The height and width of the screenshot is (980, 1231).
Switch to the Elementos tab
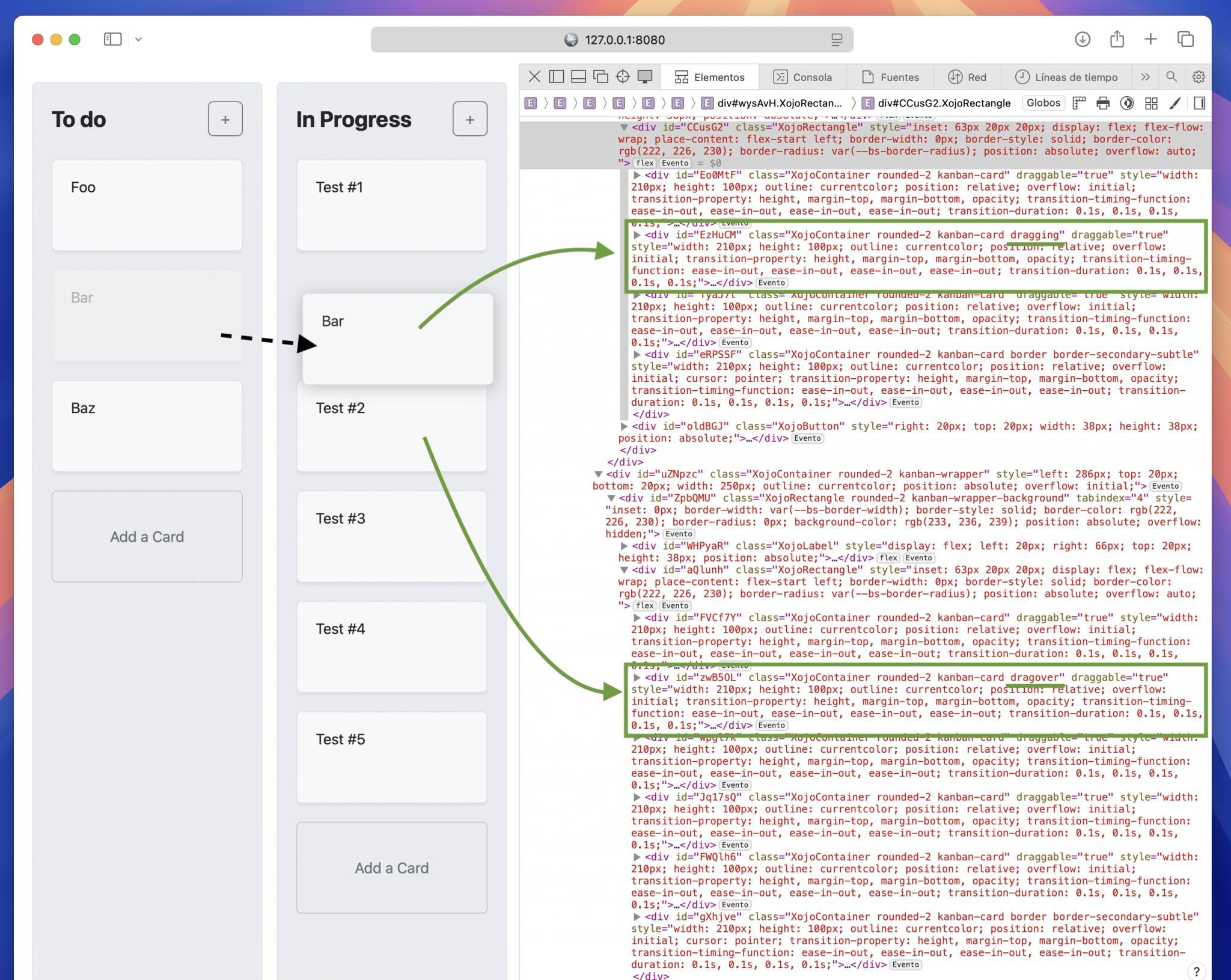click(709, 77)
